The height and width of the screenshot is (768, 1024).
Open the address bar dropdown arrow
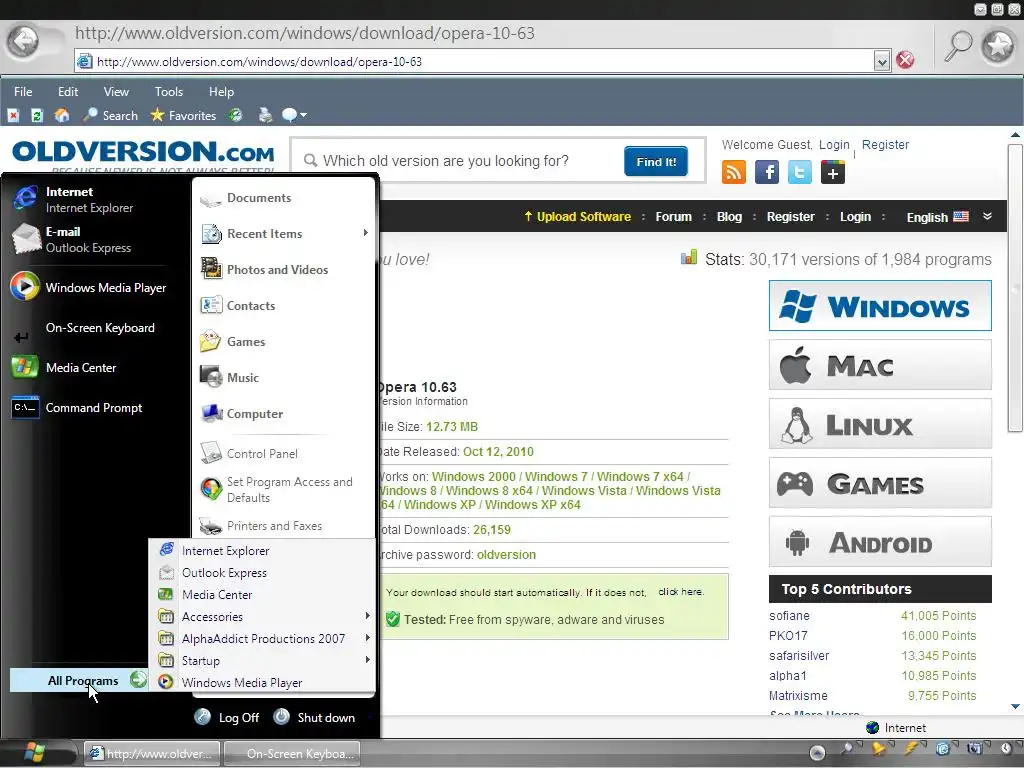882,61
